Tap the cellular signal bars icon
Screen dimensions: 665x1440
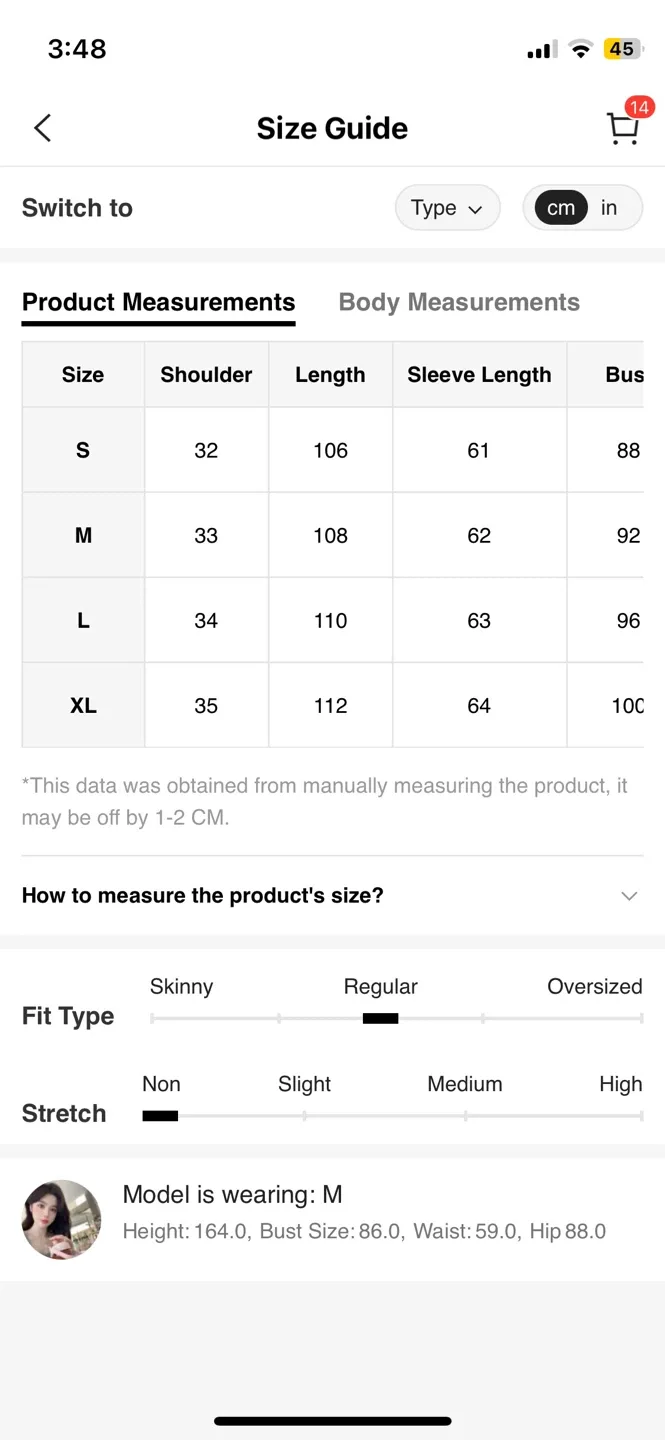pyautogui.click(x=542, y=50)
